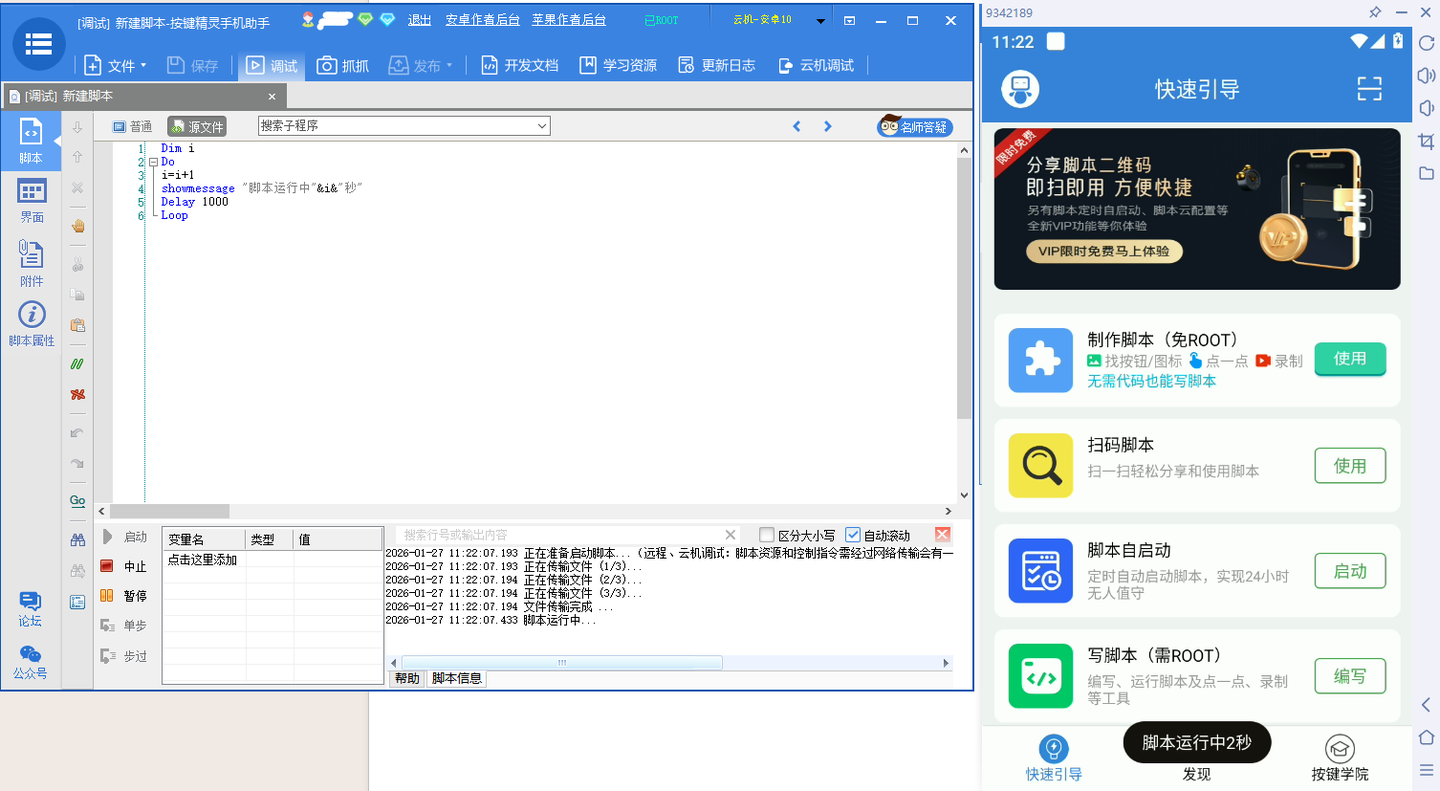1440x791 pixels.
Task: Click the 抓抓 capture tool
Action: point(342,65)
